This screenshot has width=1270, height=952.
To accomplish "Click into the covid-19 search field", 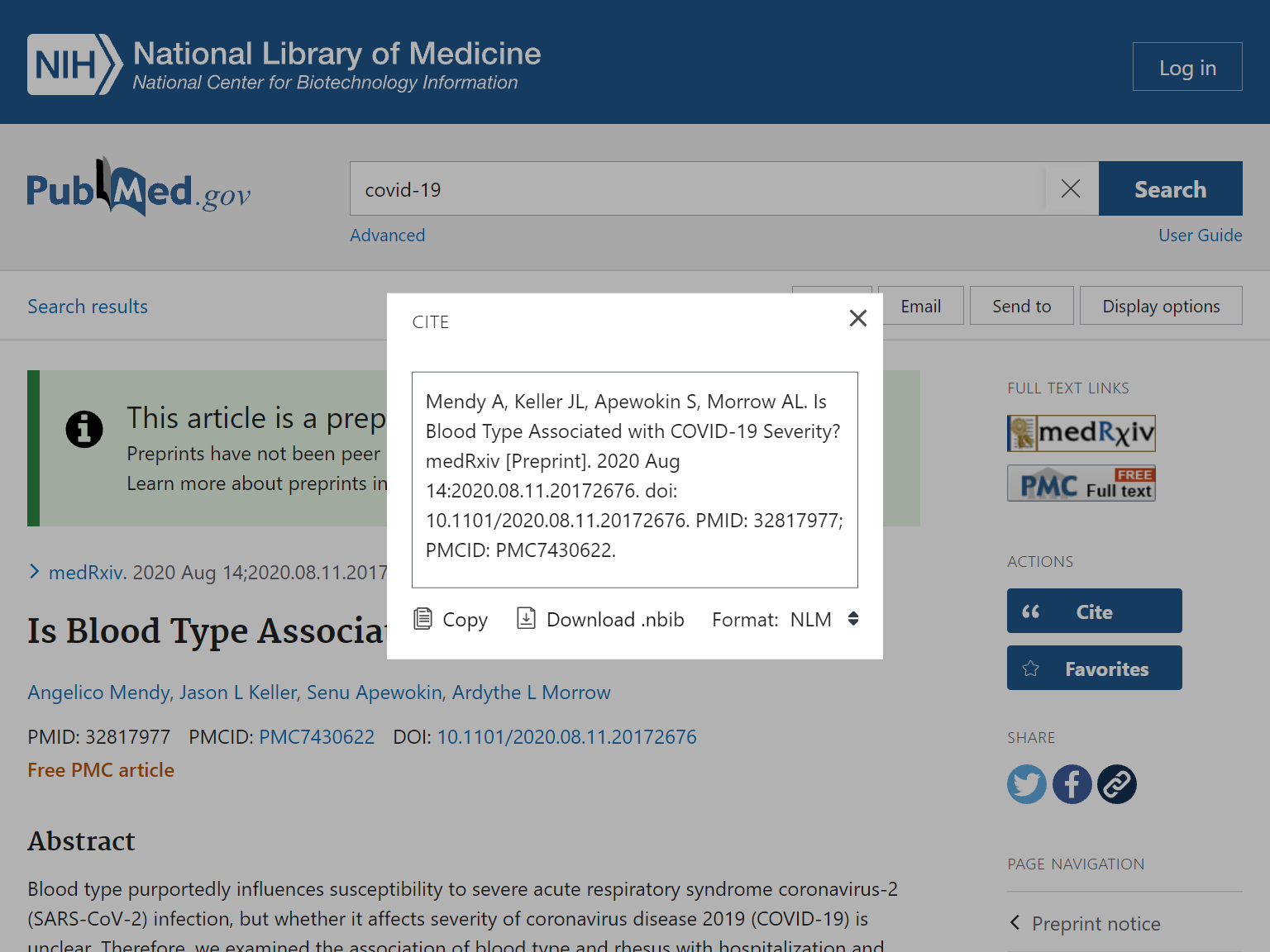I will coord(697,189).
